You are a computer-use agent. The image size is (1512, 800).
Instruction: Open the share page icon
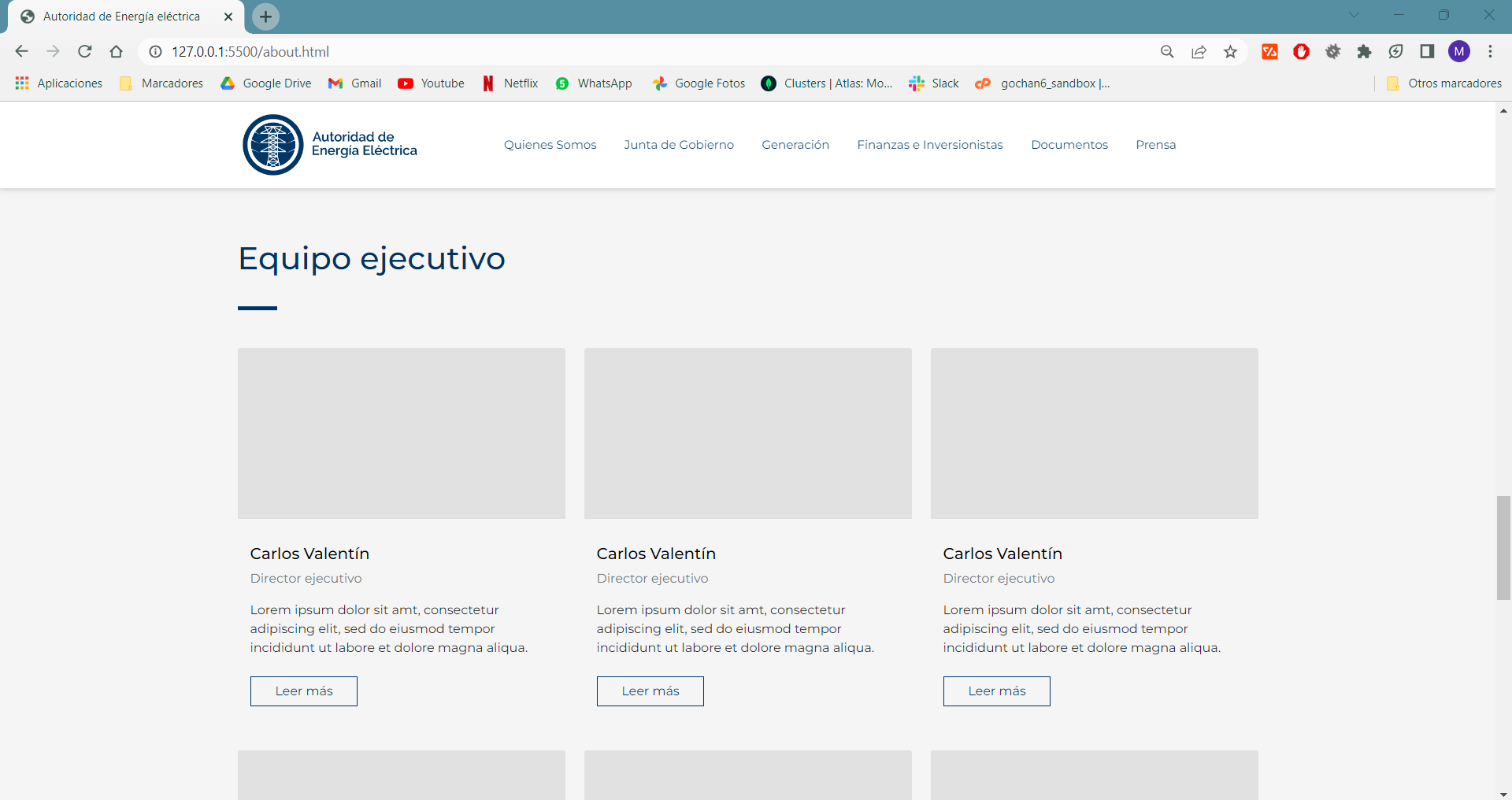[1199, 52]
